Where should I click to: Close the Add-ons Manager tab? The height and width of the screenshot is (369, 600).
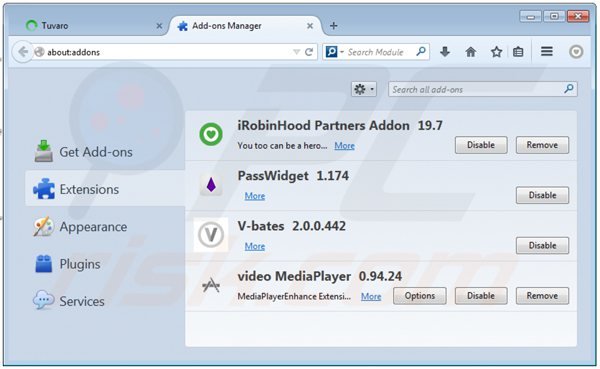pyautogui.click(x=310, y=26)
